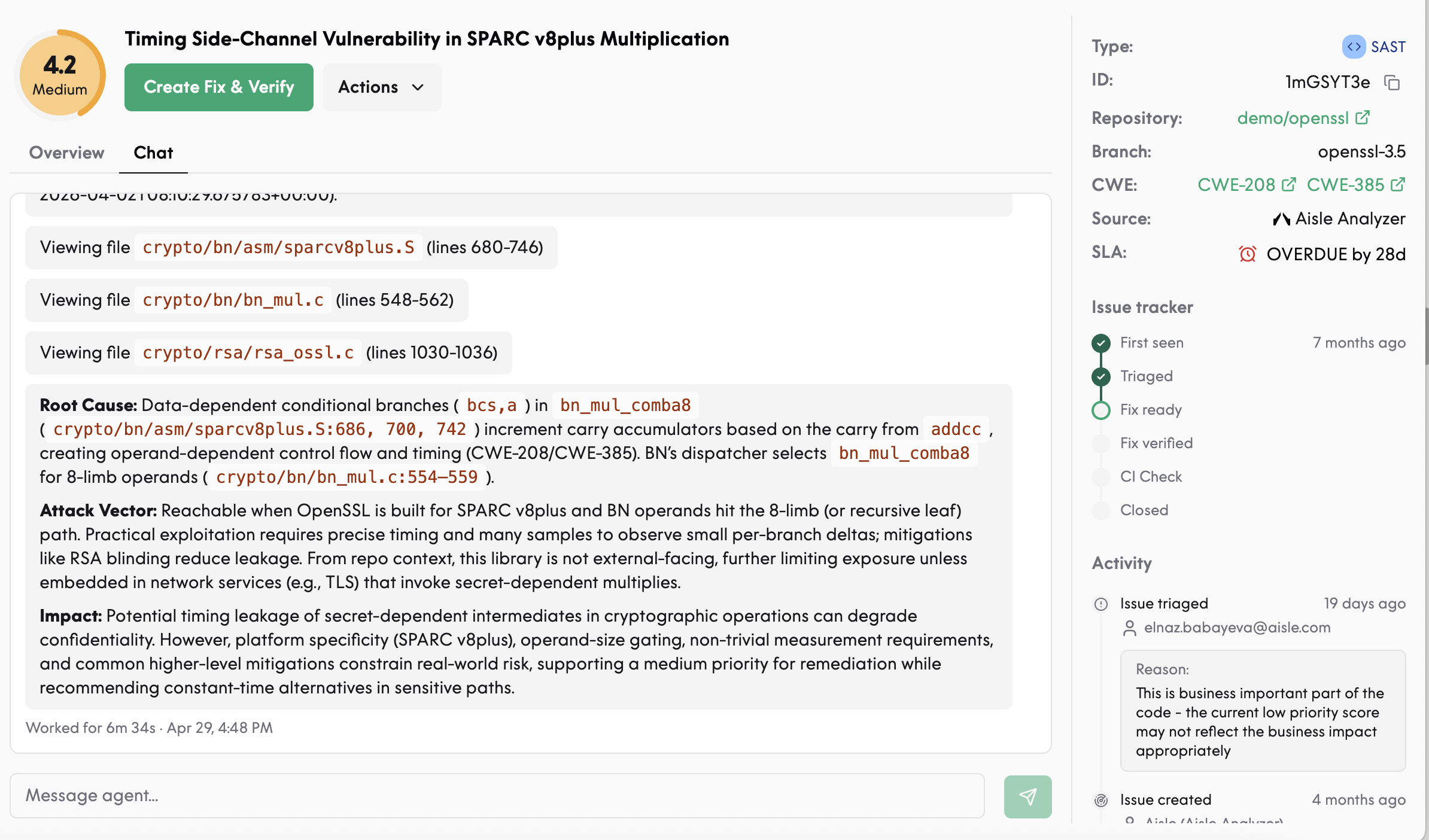Click the chevron arrow on Actions button
Screen dimensions: 1429x840
(x=418, y=87)
